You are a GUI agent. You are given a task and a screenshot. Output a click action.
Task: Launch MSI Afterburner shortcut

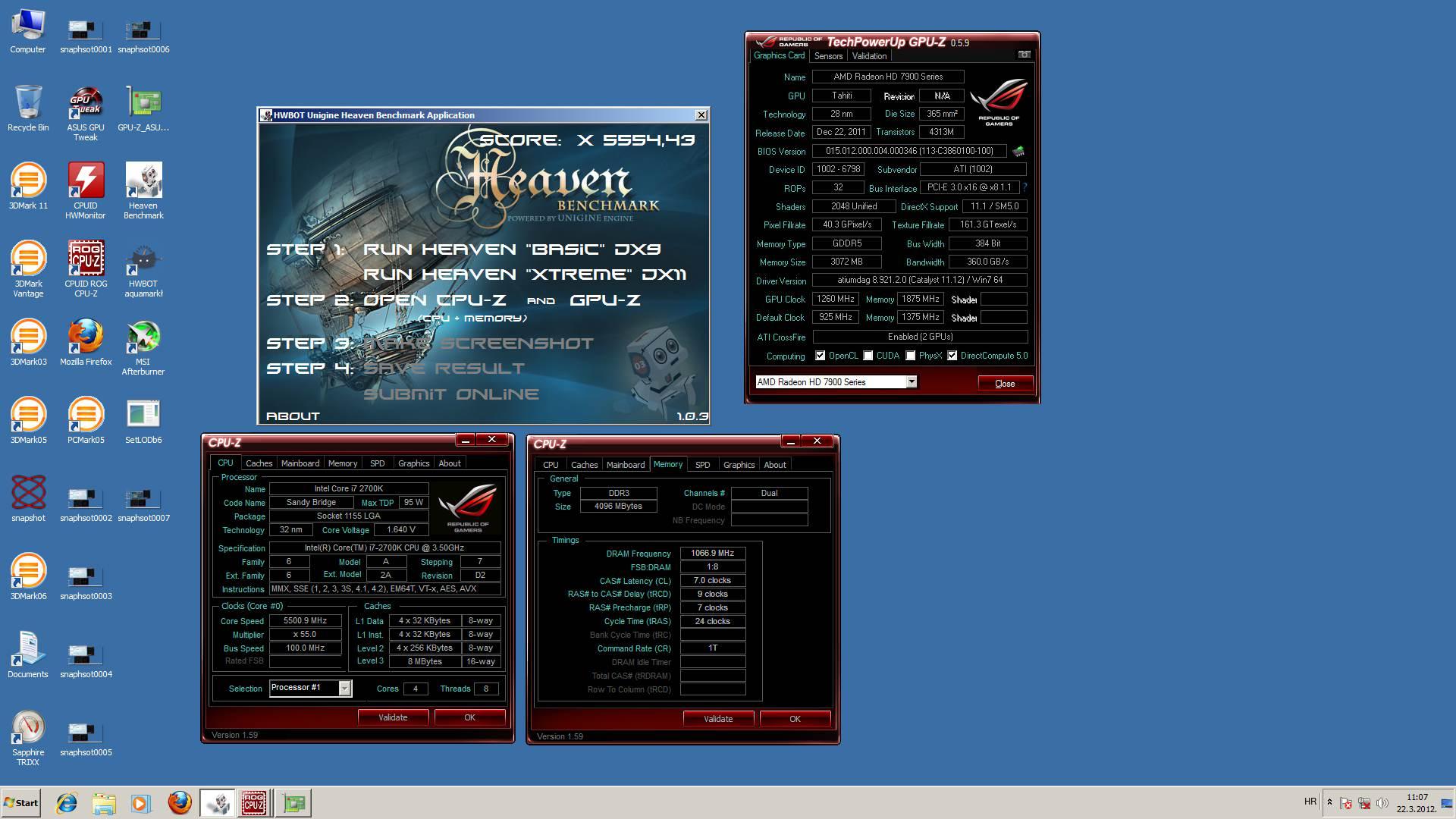143,348
